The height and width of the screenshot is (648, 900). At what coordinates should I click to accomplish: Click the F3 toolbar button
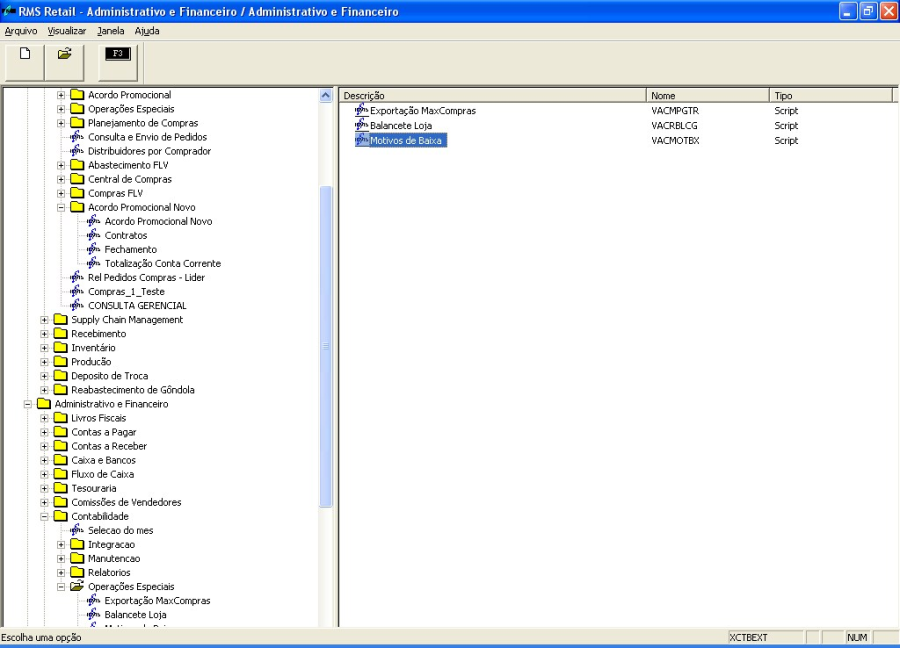[118, 62]
